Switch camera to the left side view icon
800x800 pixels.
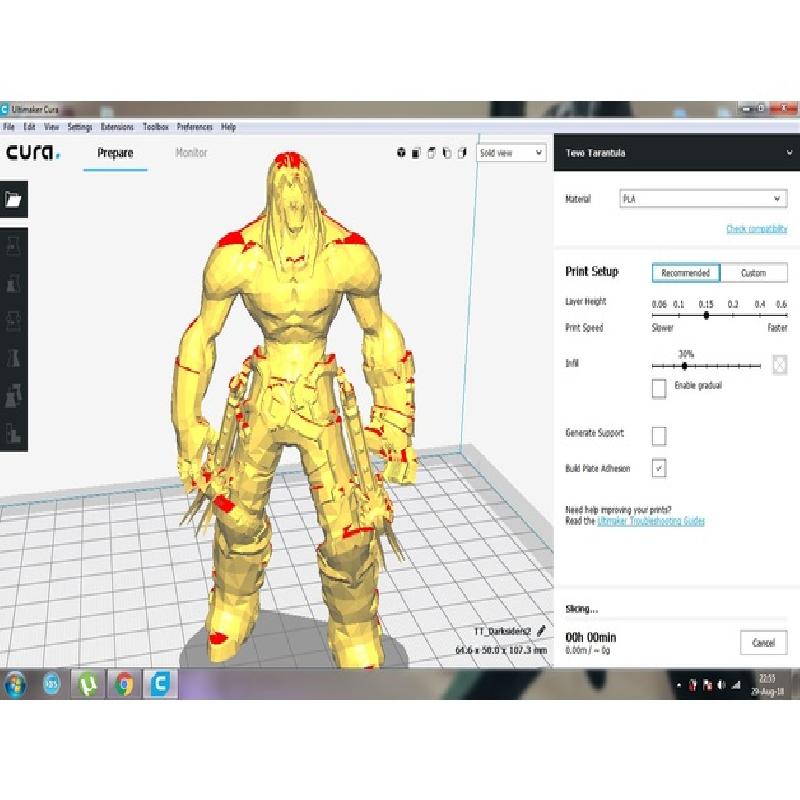[x=447, y=153]
